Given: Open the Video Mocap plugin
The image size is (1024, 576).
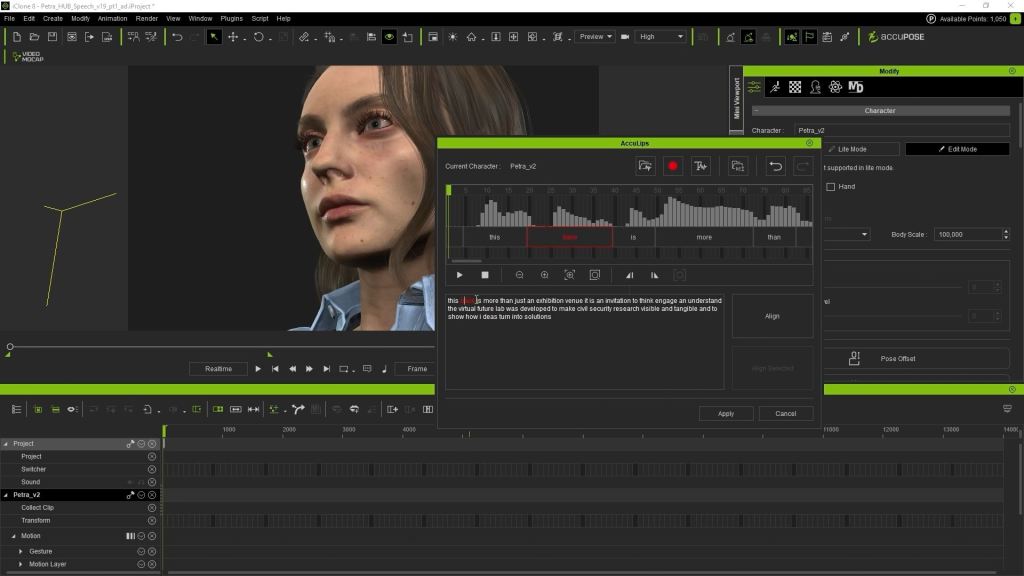Looking at the screenshot, I should click(27, 57).
